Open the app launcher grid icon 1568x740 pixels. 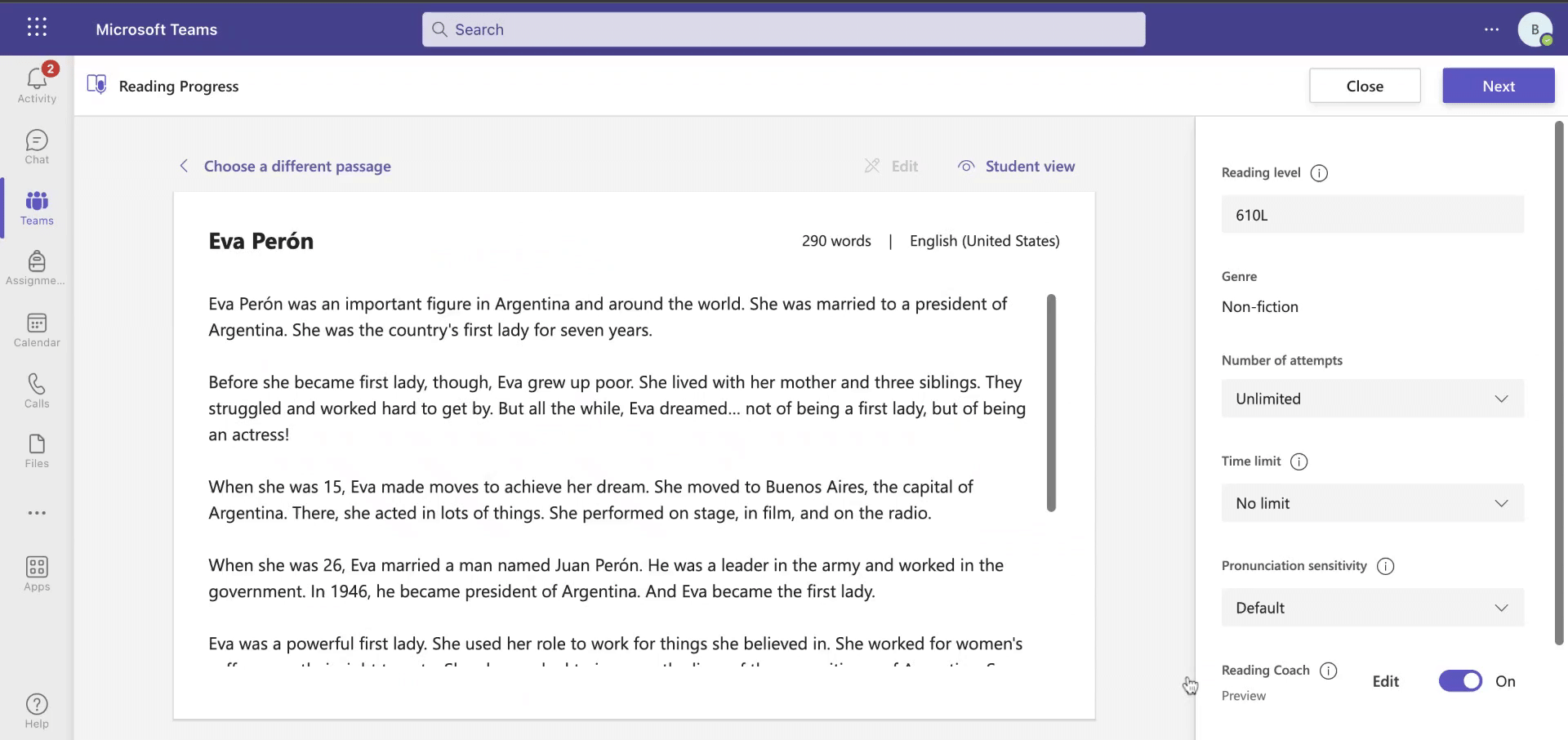37,28
